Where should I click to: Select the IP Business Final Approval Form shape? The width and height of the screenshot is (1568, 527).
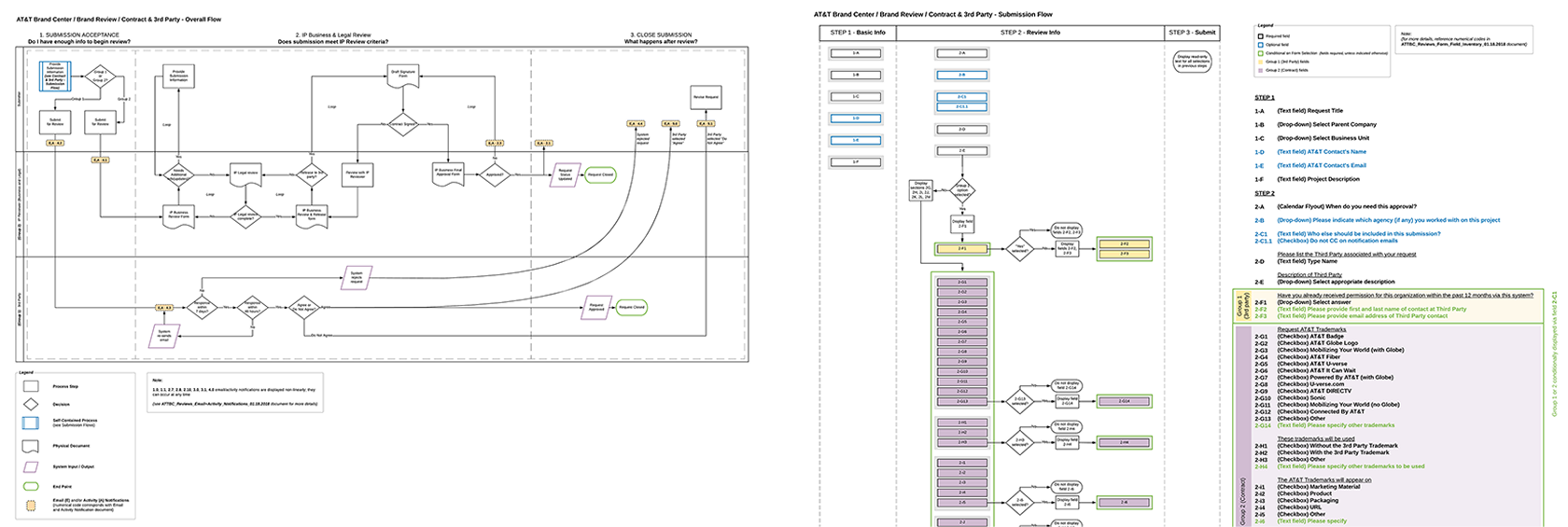[448, 173]
